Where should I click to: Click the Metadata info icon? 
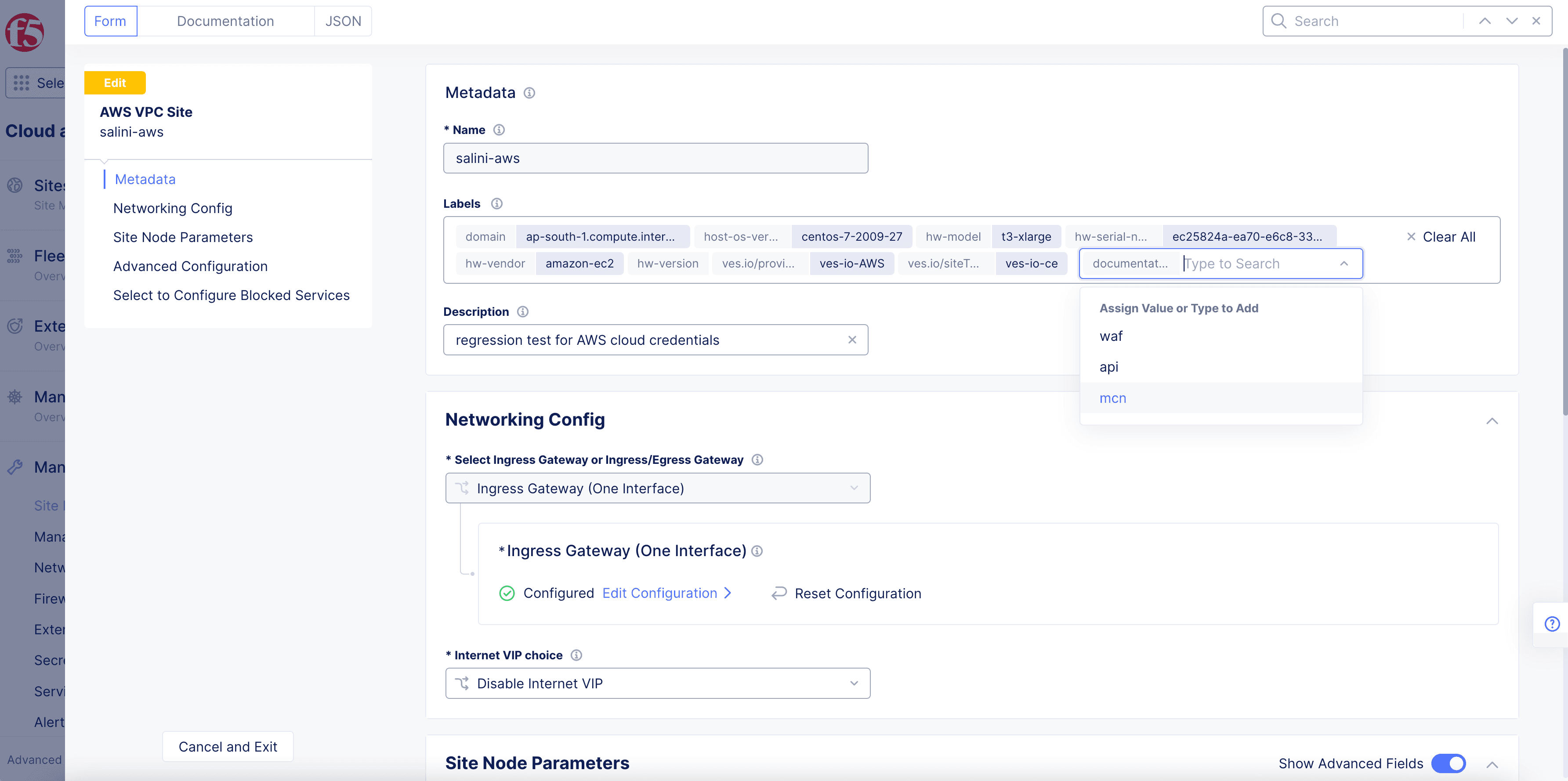click(529, 93)
